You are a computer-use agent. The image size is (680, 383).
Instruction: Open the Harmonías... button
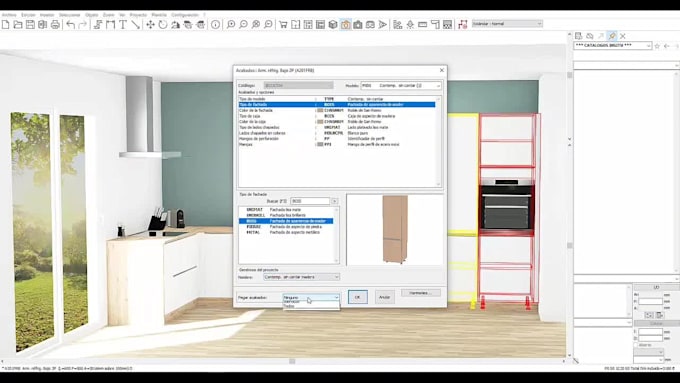(421, 293)
